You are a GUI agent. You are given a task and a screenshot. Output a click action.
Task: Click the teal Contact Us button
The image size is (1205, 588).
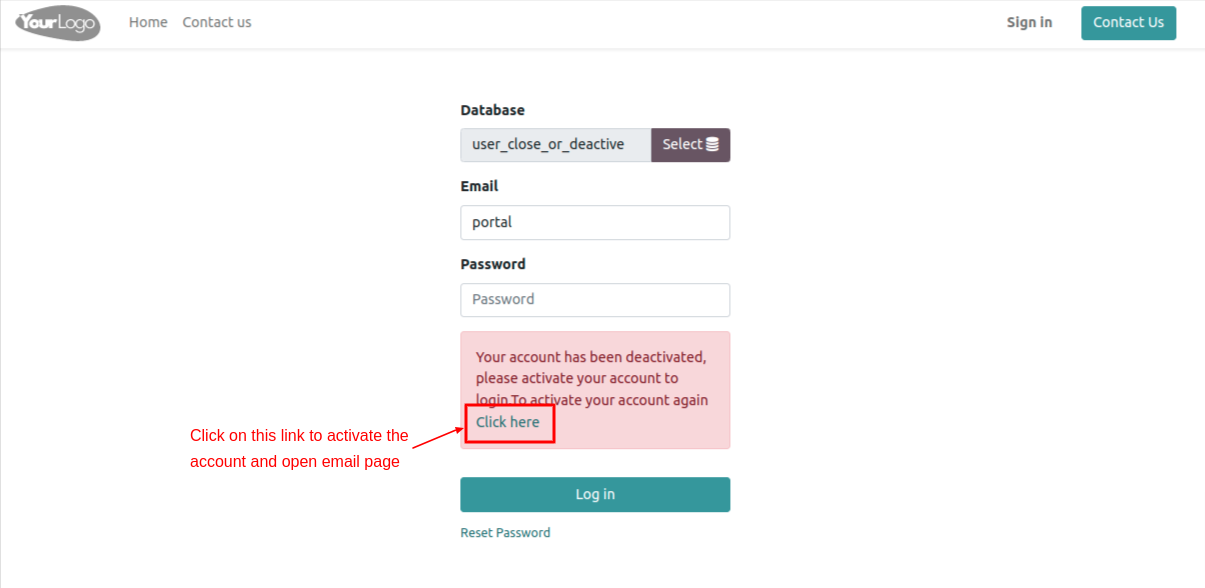(1128, 22)
